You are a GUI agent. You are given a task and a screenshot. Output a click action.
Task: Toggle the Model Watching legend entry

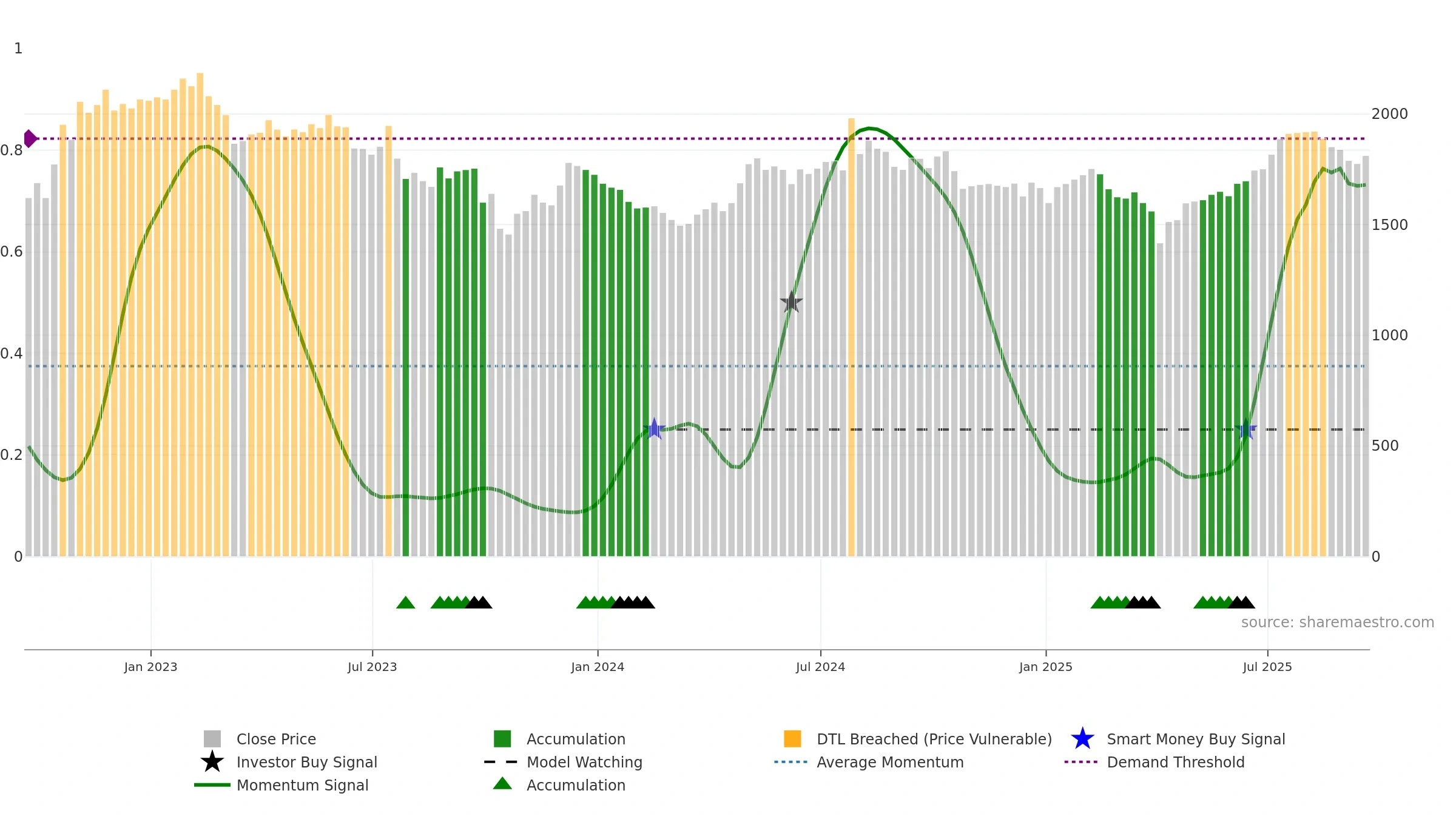(563, 762)
